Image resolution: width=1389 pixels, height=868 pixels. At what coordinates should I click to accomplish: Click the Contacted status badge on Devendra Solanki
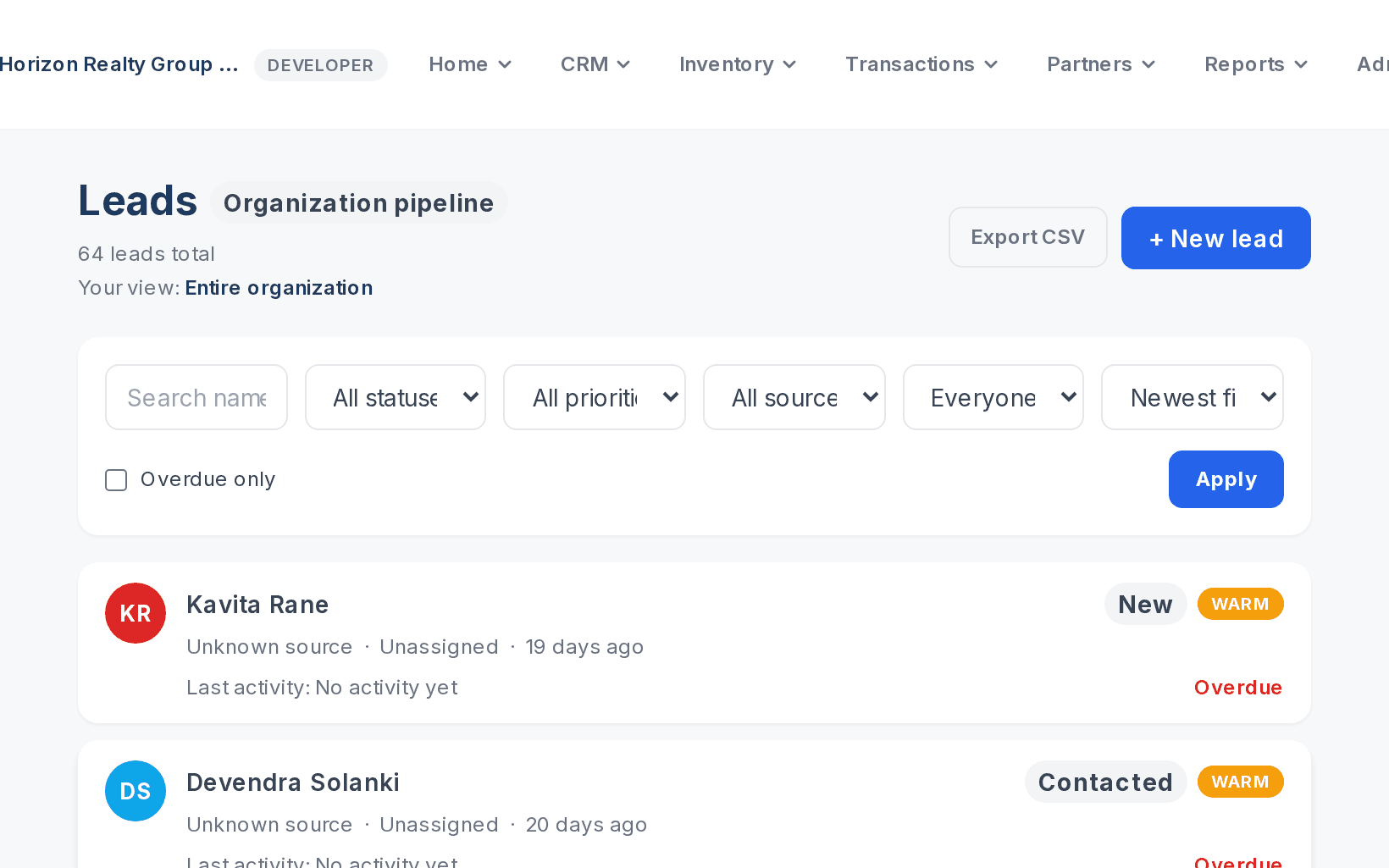click(1105, 782)
